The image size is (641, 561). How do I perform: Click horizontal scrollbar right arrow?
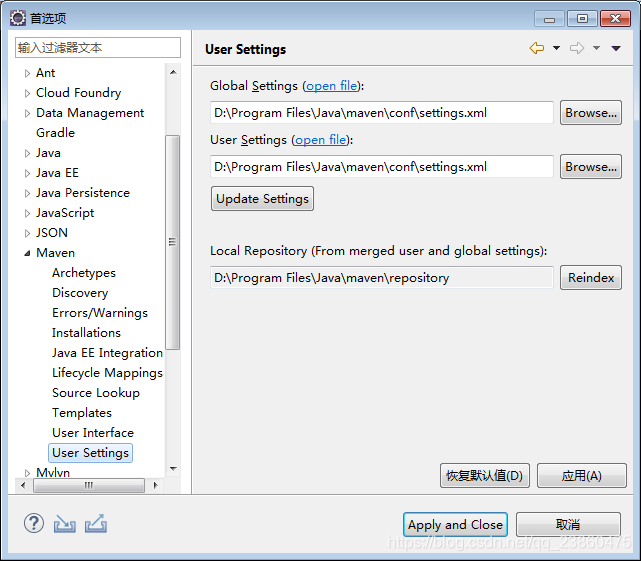(155, 485)
